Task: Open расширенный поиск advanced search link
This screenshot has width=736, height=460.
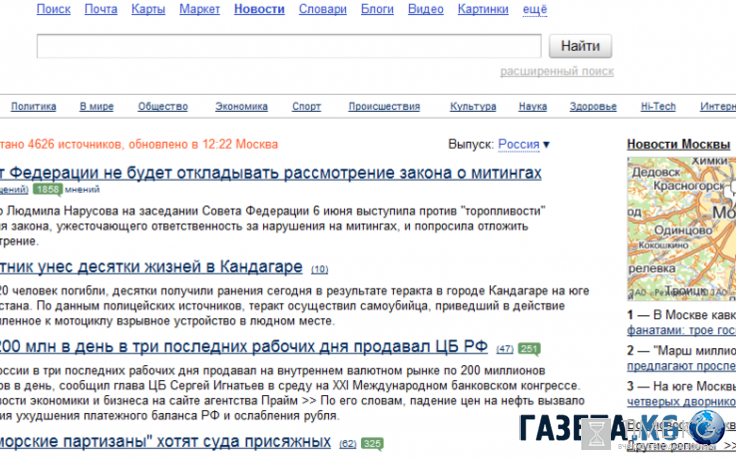Action: 557,71
